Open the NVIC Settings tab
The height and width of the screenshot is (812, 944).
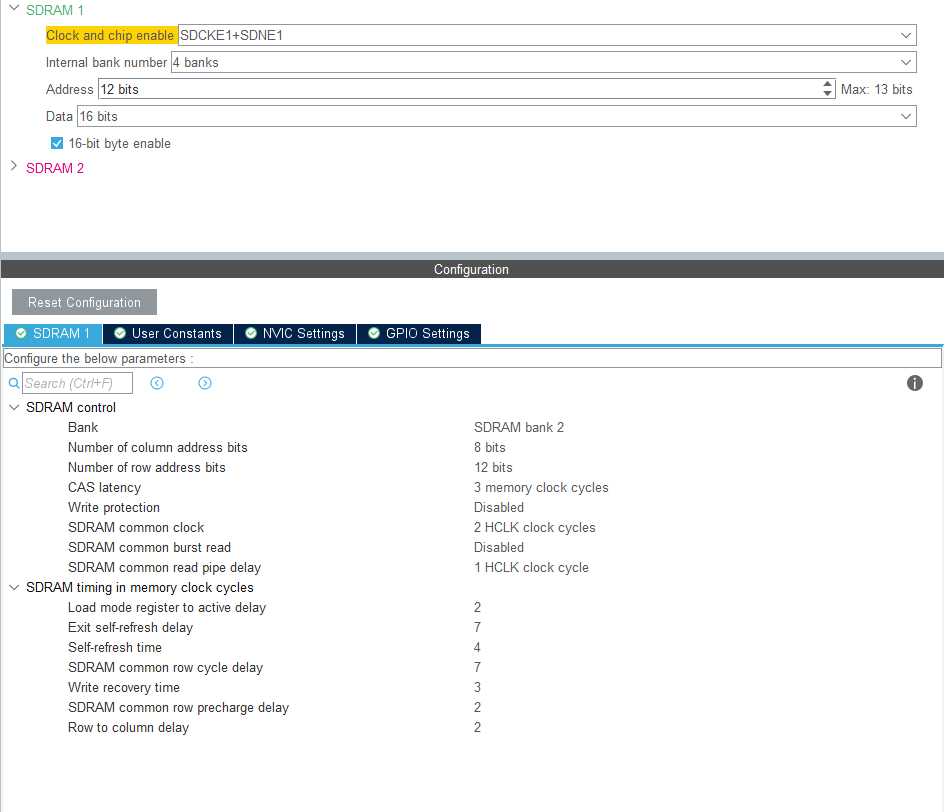295,333
